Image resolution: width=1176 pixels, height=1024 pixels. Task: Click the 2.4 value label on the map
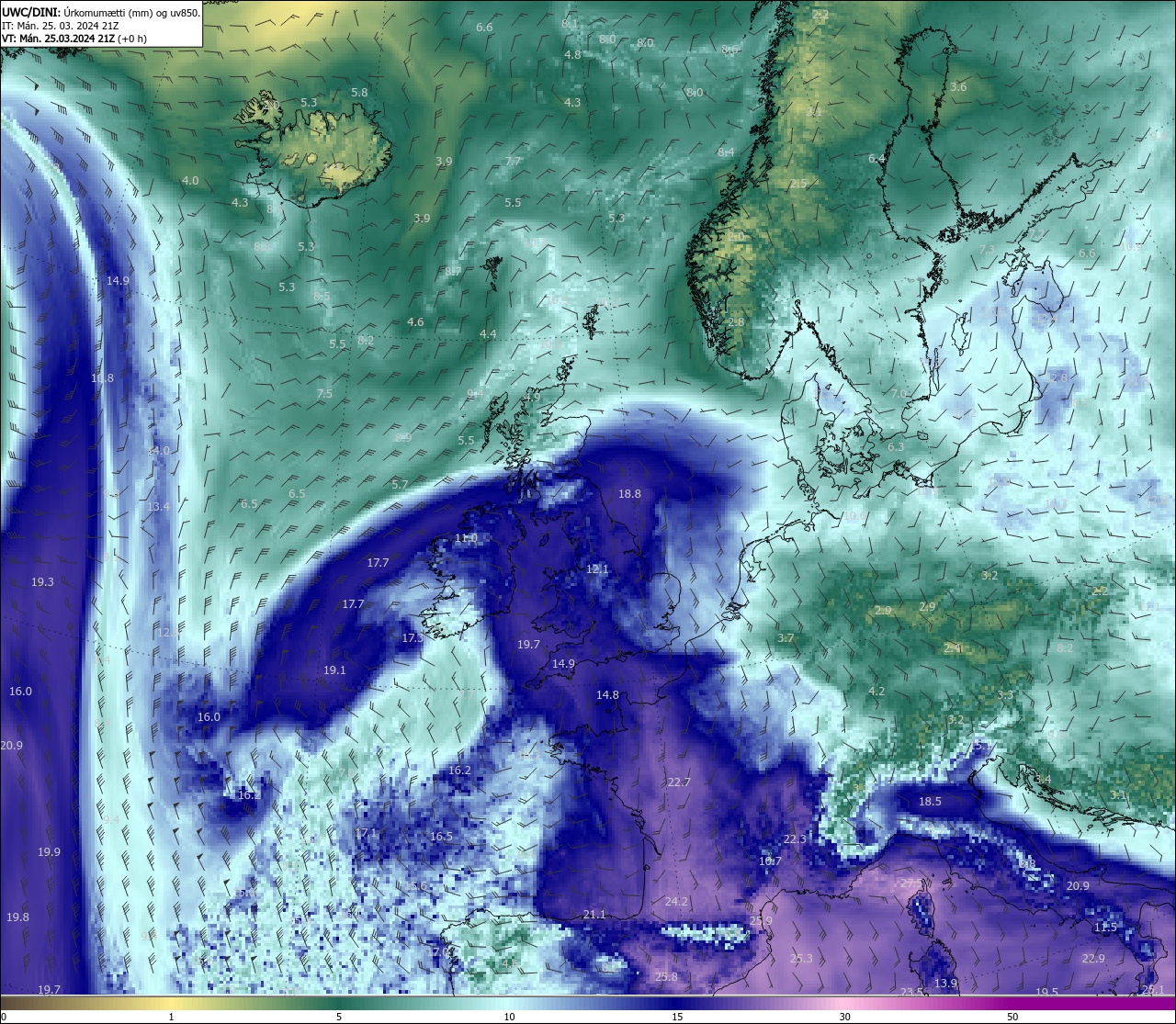(x=952, y=647)
